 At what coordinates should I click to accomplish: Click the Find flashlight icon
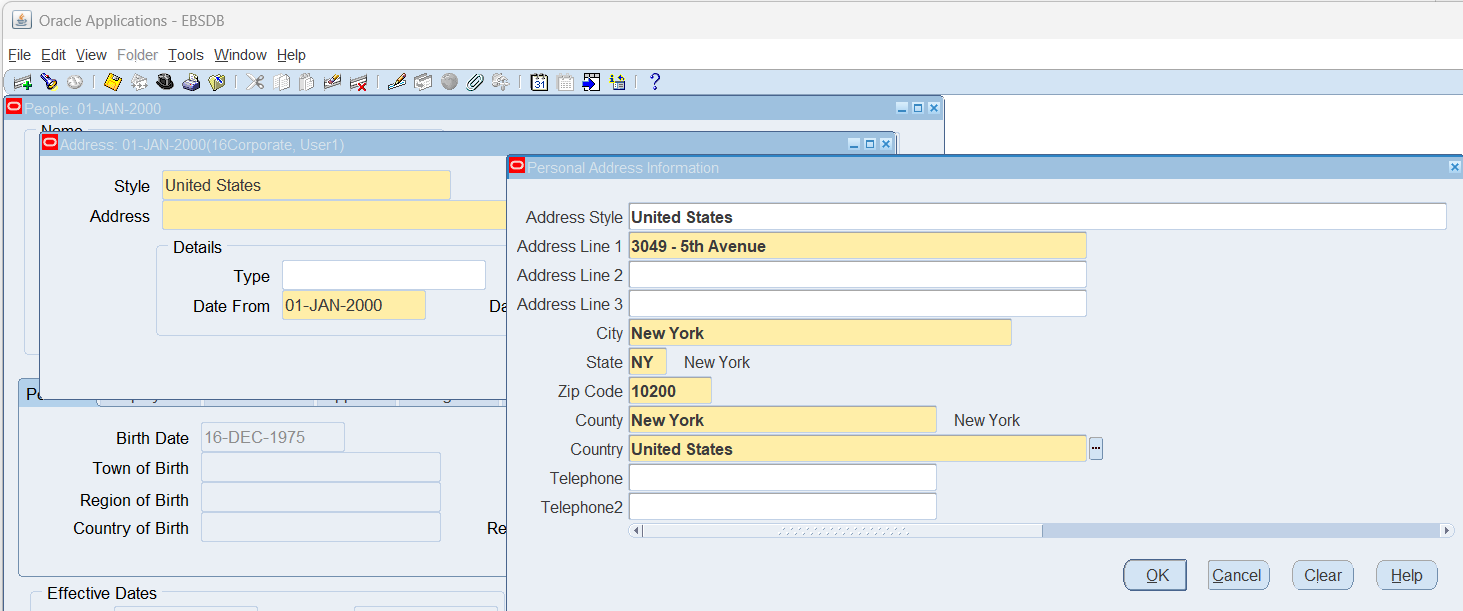point(48,83)
